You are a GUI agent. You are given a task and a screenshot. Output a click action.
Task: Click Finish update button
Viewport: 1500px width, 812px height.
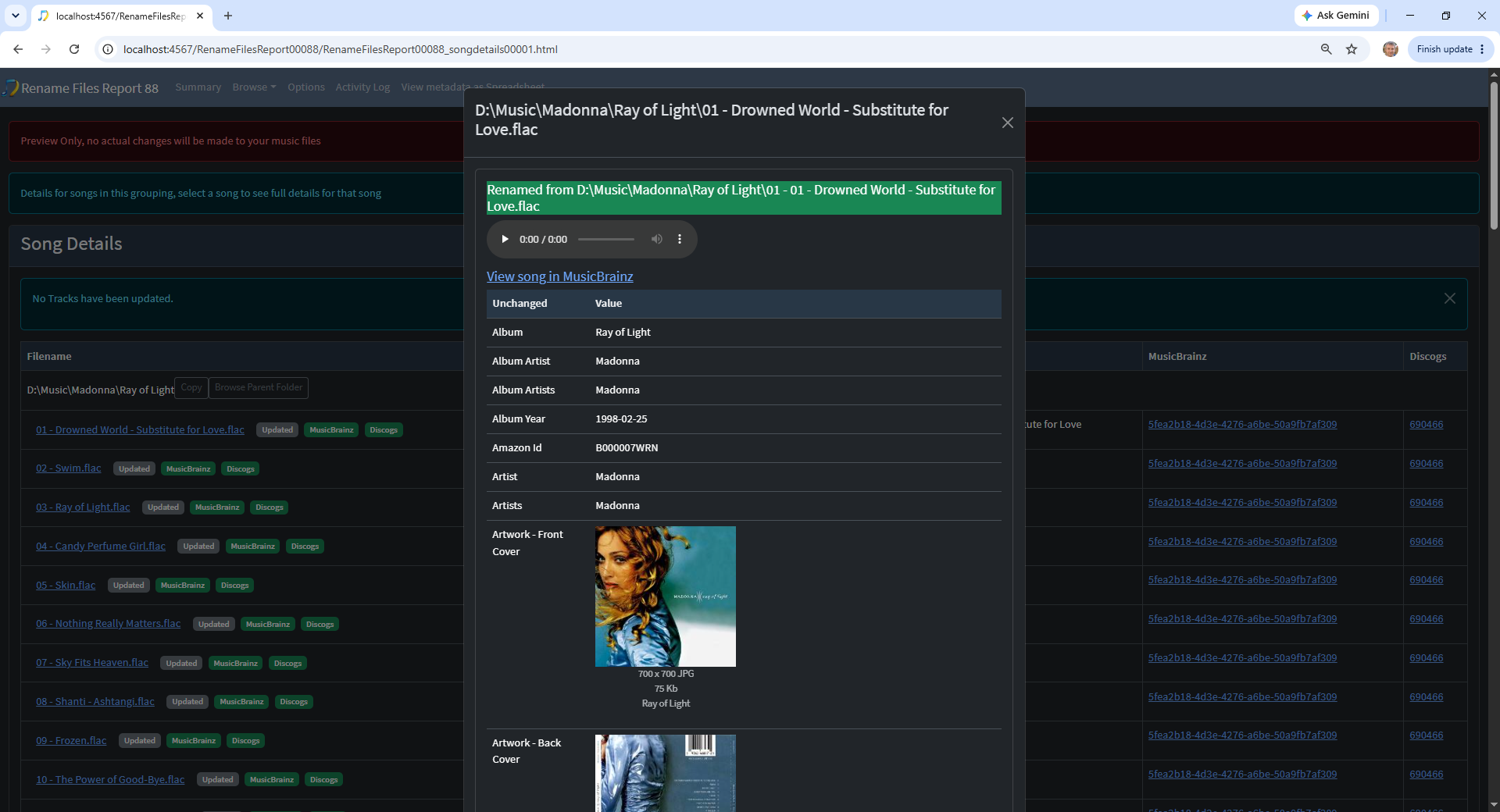pyautogui.click(x=1450, y=49)
